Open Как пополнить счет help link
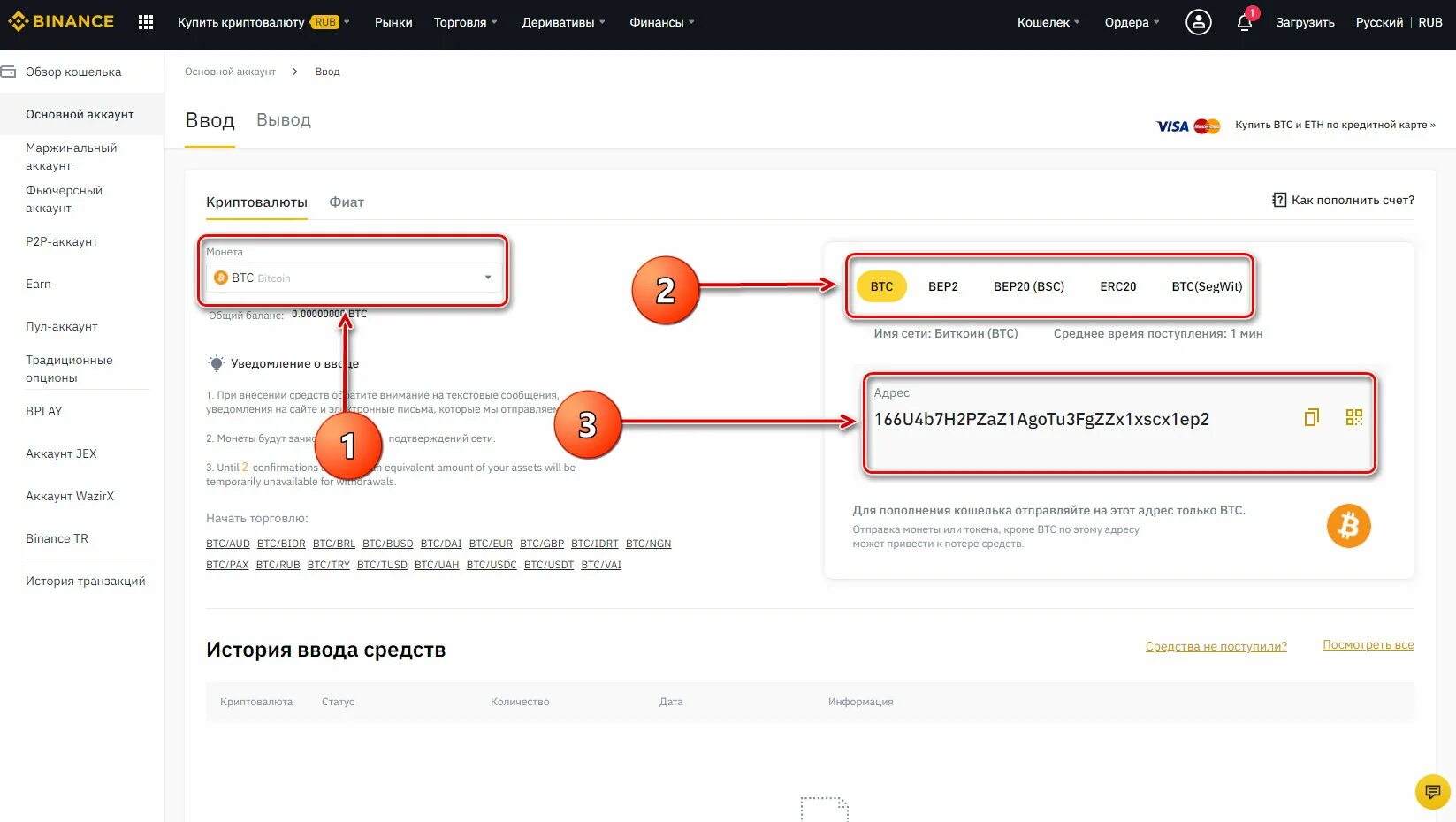Screen dimensions: 1456x822 tap(1353, 200)
